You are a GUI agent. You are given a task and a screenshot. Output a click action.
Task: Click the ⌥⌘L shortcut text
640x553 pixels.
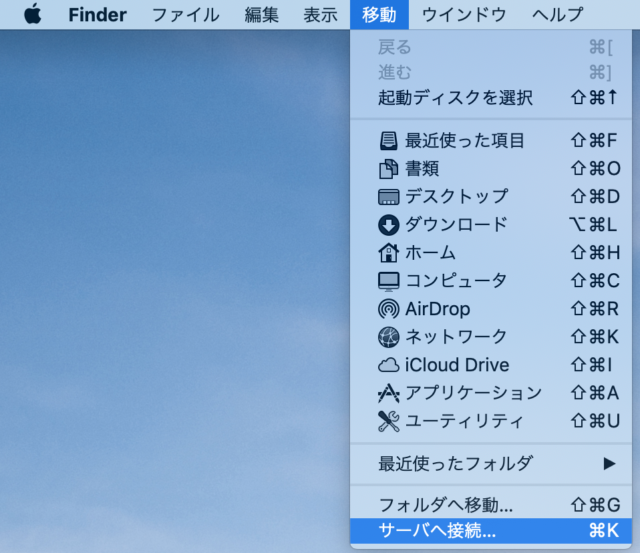pos(593,224)
